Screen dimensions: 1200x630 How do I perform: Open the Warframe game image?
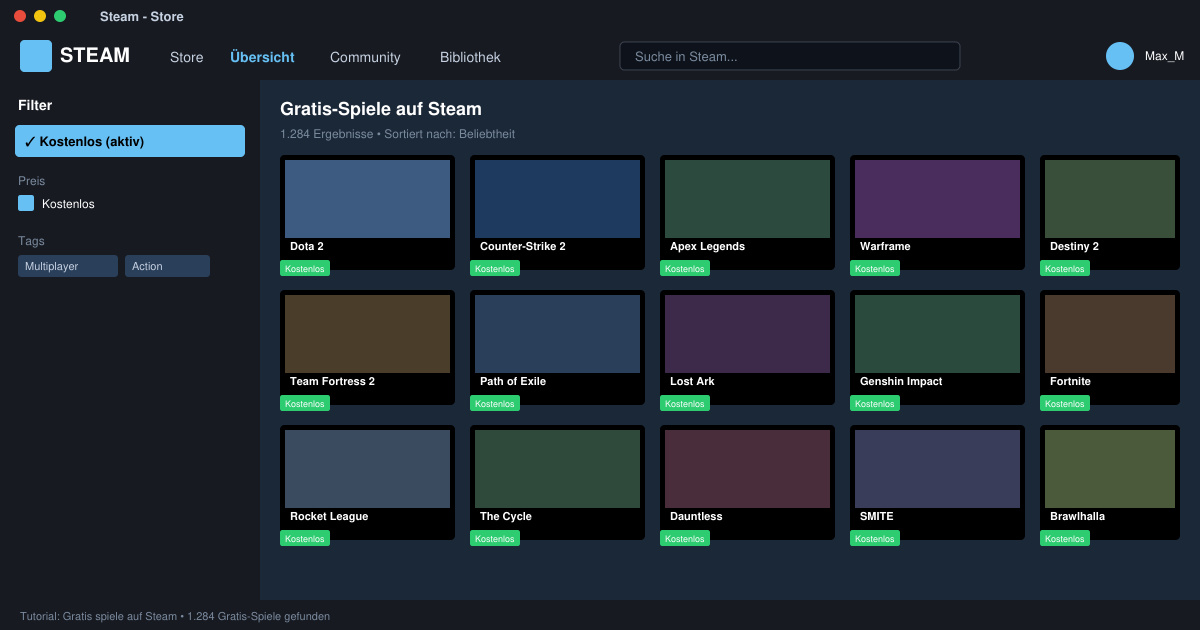[937, 199]
